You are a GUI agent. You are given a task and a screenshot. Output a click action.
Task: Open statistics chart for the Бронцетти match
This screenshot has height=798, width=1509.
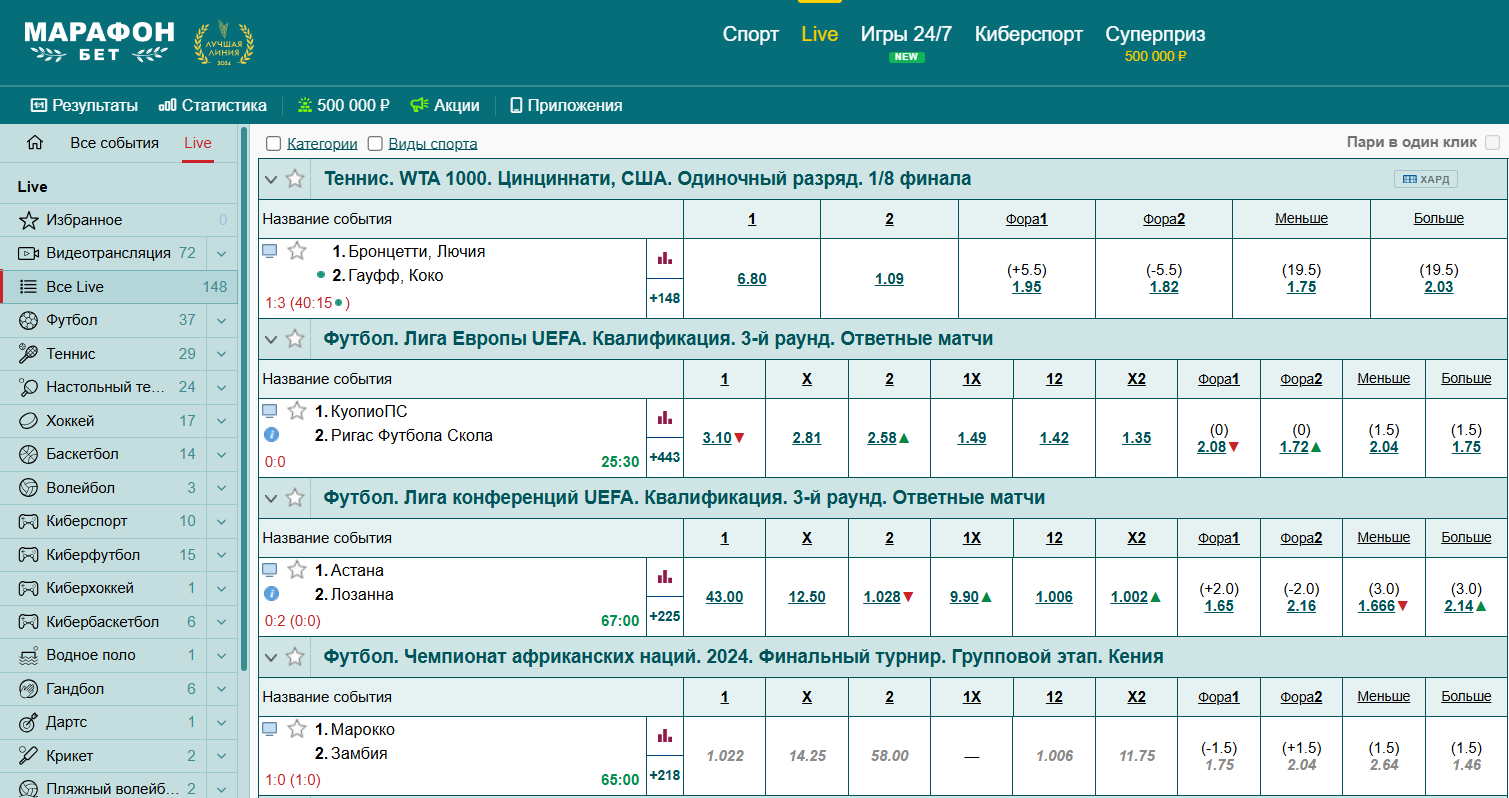(x=665, y=258)
